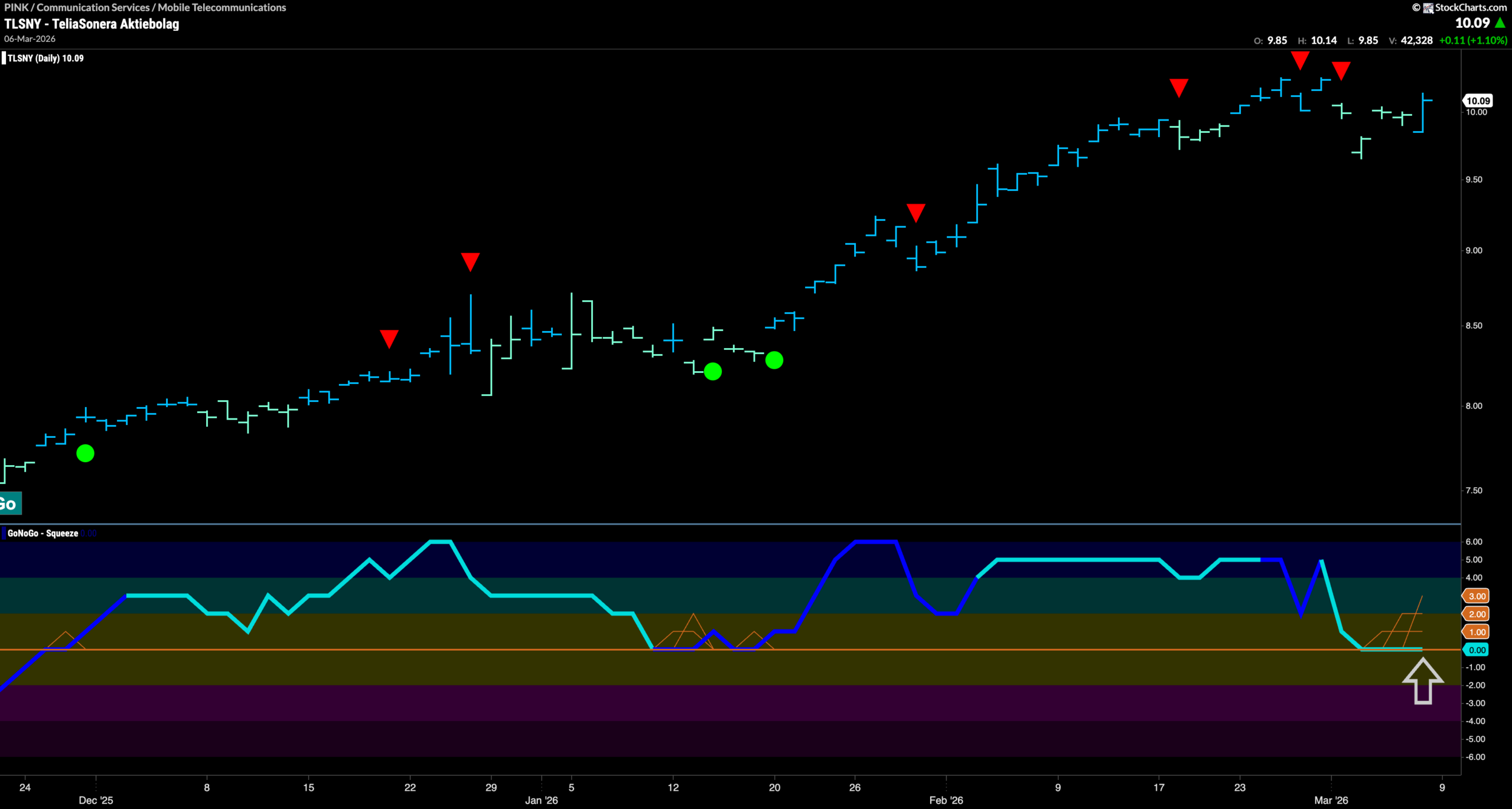The image size is (1512, 809).
Task: Click the Mar '26 month label on date axis
Action: (1331, 800)
